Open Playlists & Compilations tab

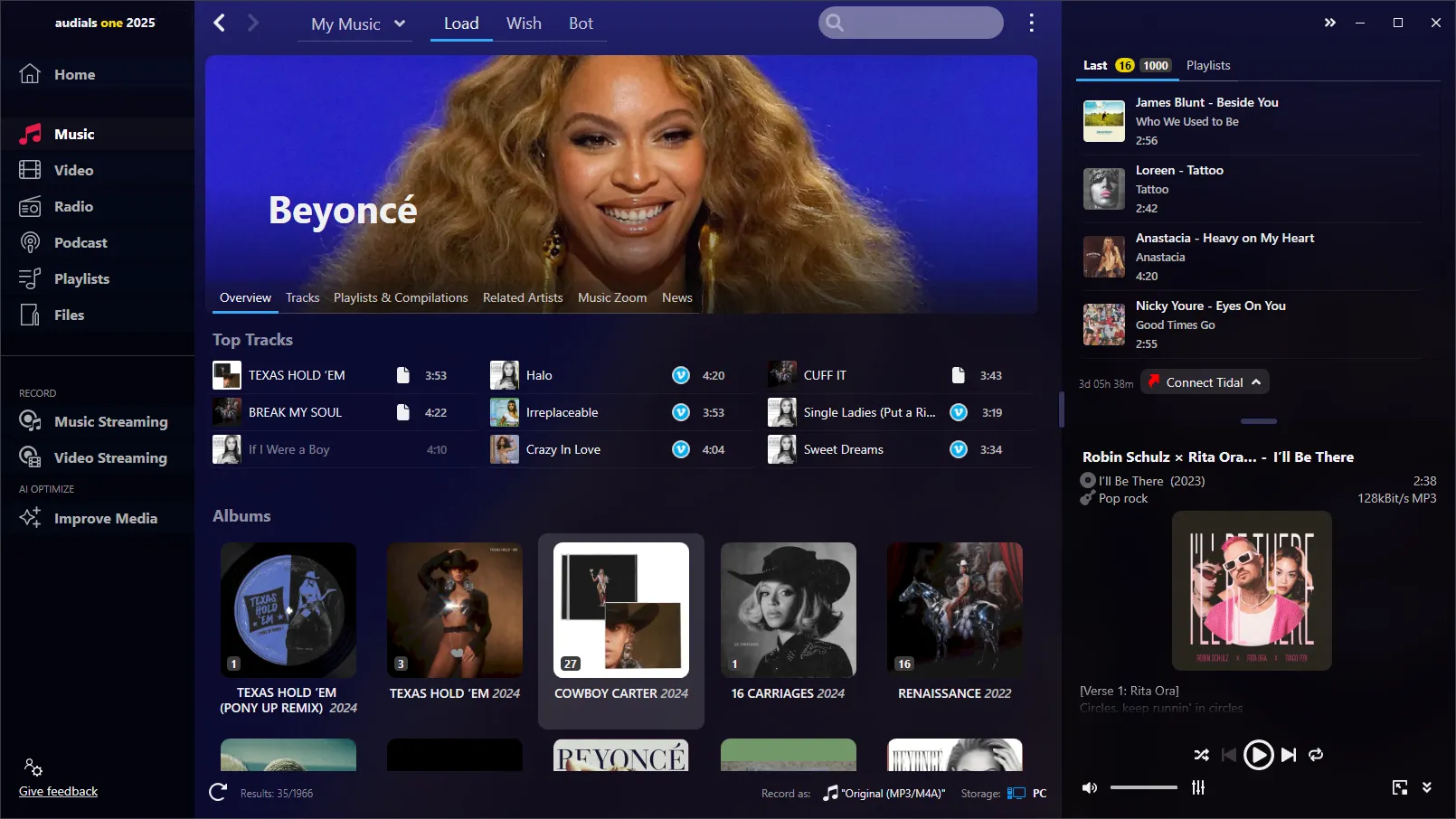[401, 297]
